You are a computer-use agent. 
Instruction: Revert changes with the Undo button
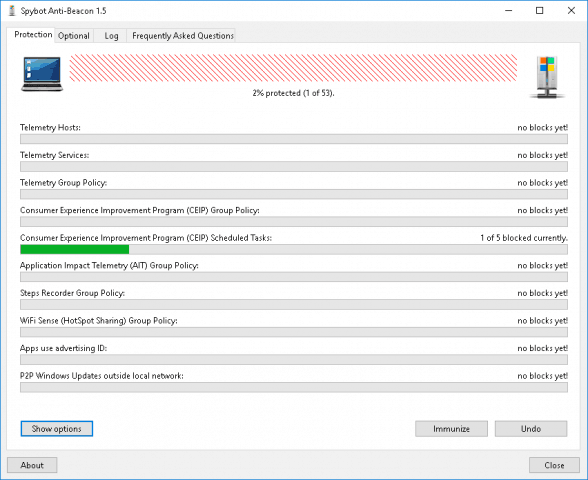point(531,429)
